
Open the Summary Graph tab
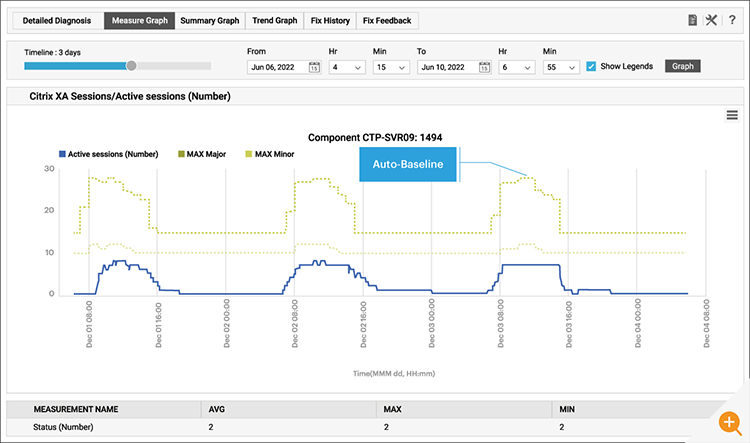click(x=210, y=21)
